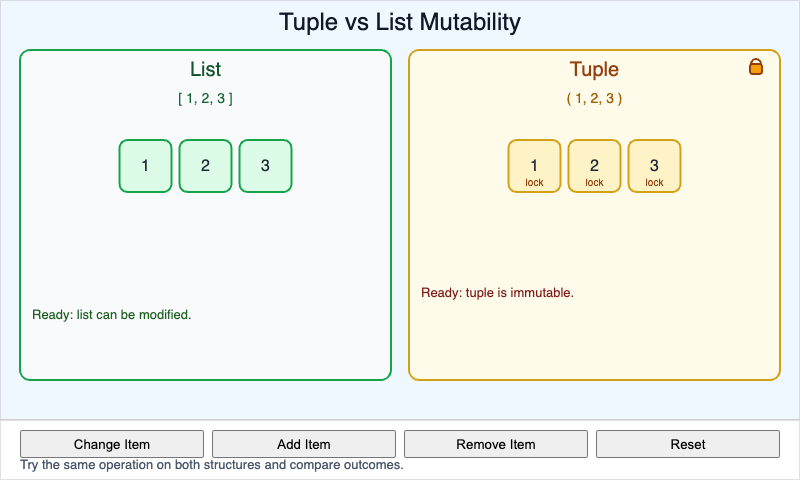Select list item box containing 2
Viewport: 800px width, 500px height.
tap(205, 166)
